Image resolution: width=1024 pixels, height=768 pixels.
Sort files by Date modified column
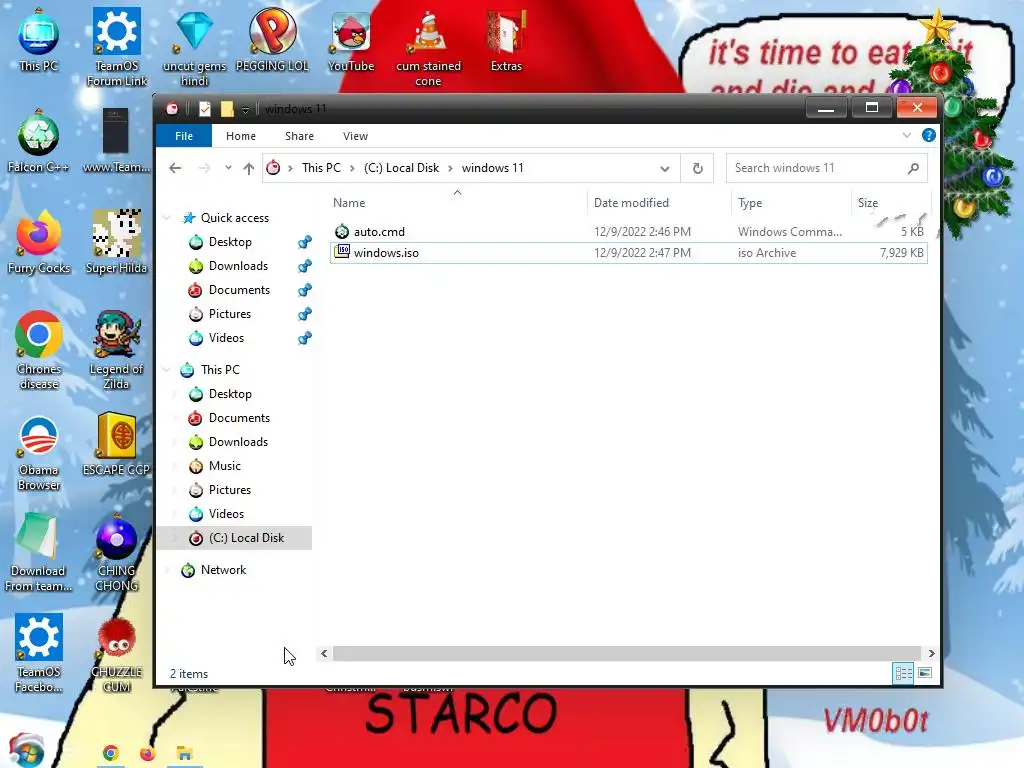click(658, 202)
